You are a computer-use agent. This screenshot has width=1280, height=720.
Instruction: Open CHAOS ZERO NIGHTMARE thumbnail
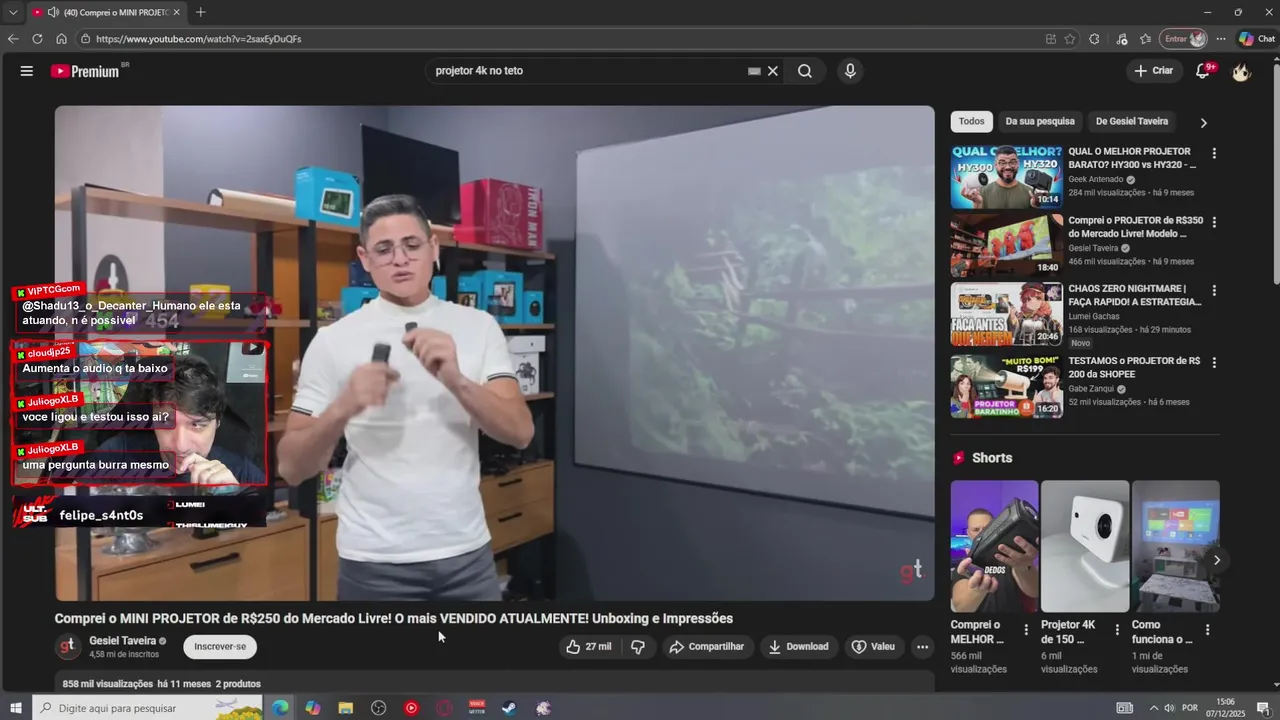click(1006, 314)
